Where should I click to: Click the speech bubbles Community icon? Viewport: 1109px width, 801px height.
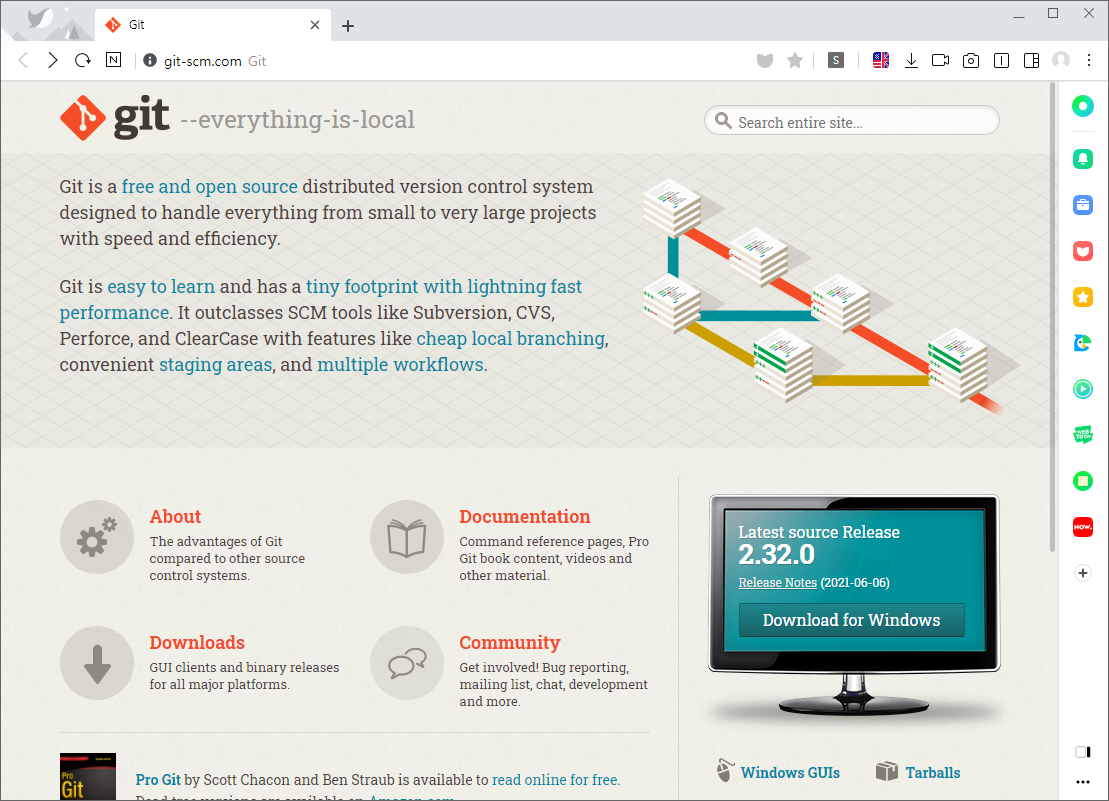tap(407, 663)
